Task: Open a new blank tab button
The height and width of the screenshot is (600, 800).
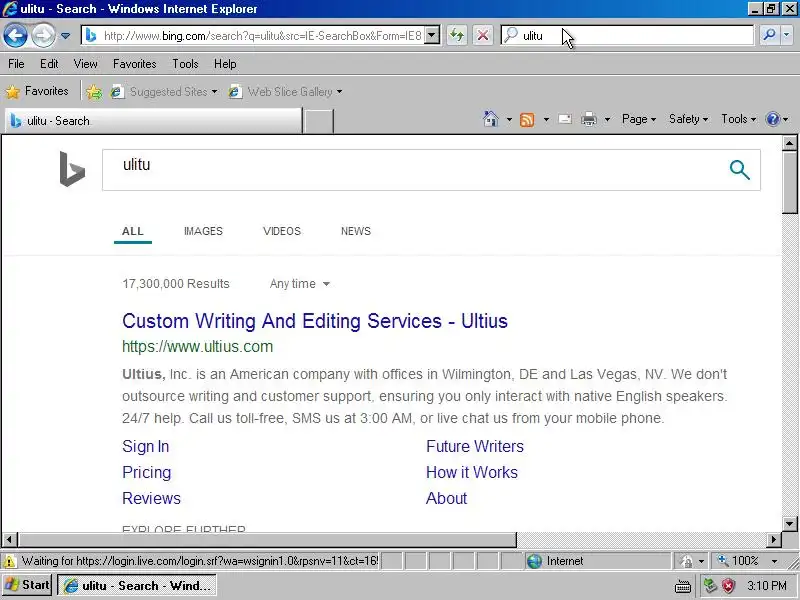Action: click(318, 121)
